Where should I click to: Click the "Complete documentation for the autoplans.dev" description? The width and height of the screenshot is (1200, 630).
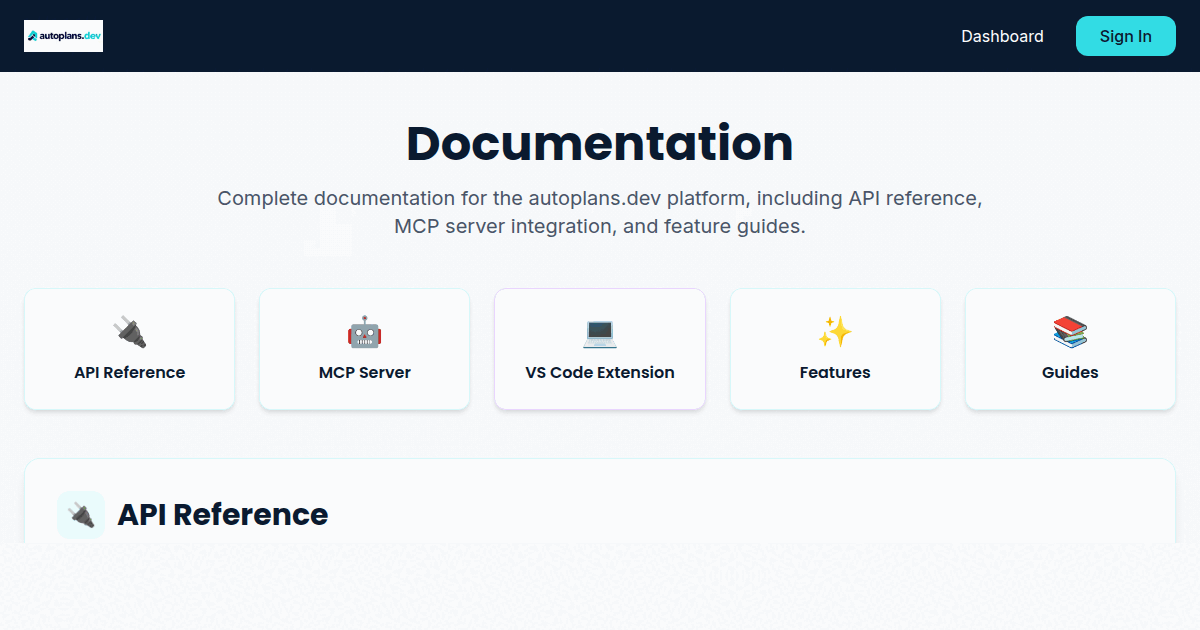[x=600, y=212]
